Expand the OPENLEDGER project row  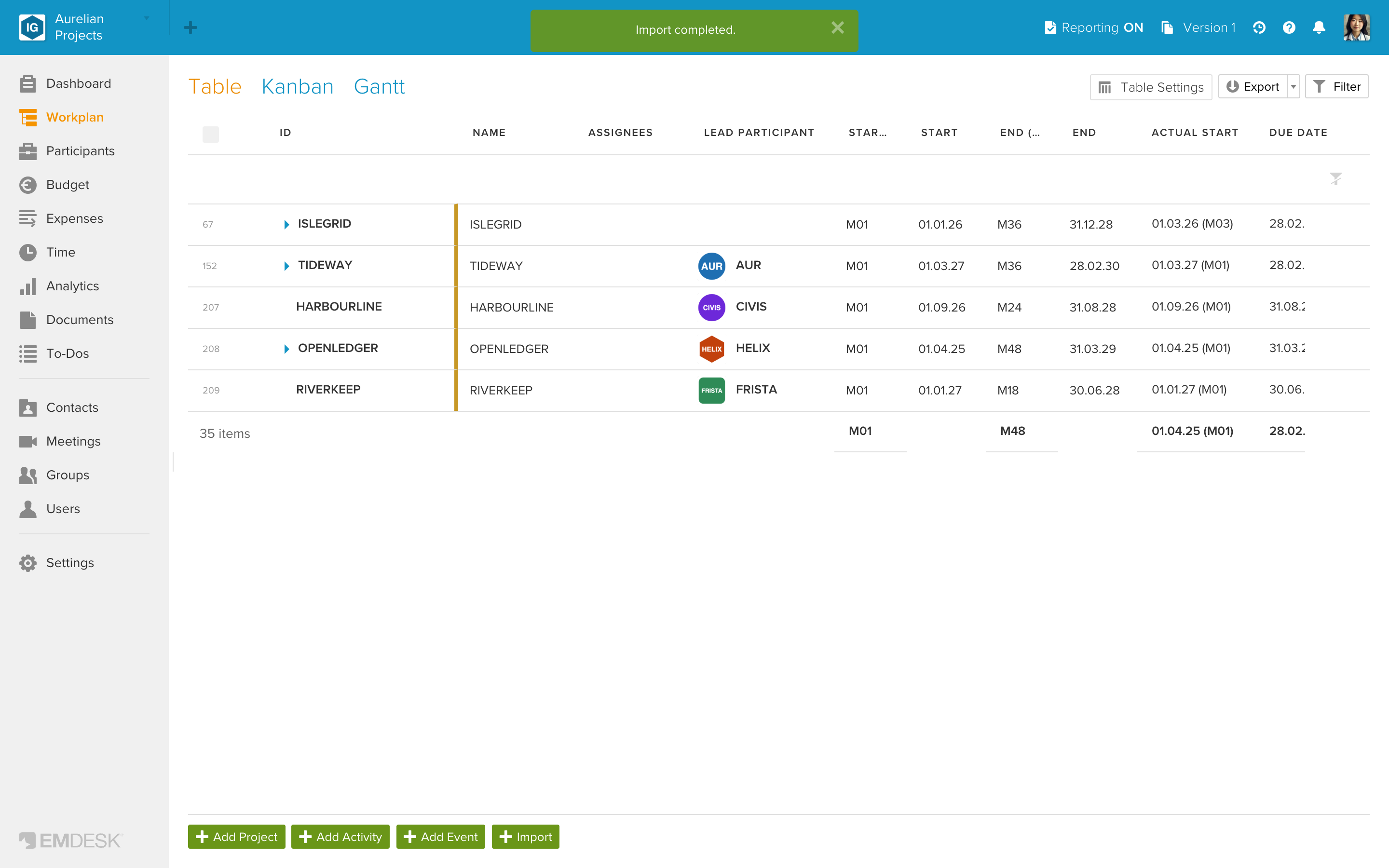coord(286,349)
